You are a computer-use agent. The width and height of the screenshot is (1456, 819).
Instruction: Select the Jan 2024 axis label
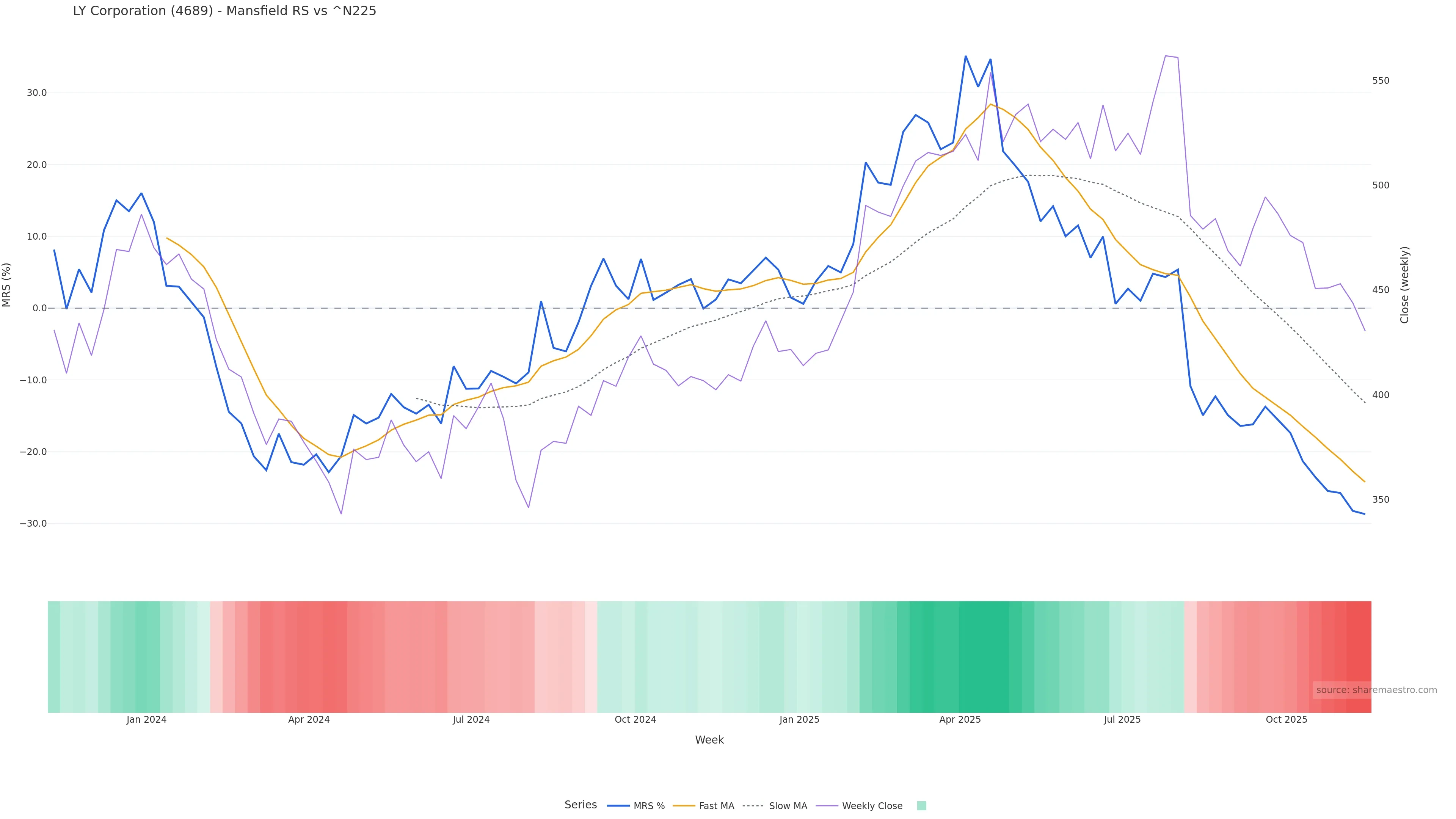tap(146, 720)
